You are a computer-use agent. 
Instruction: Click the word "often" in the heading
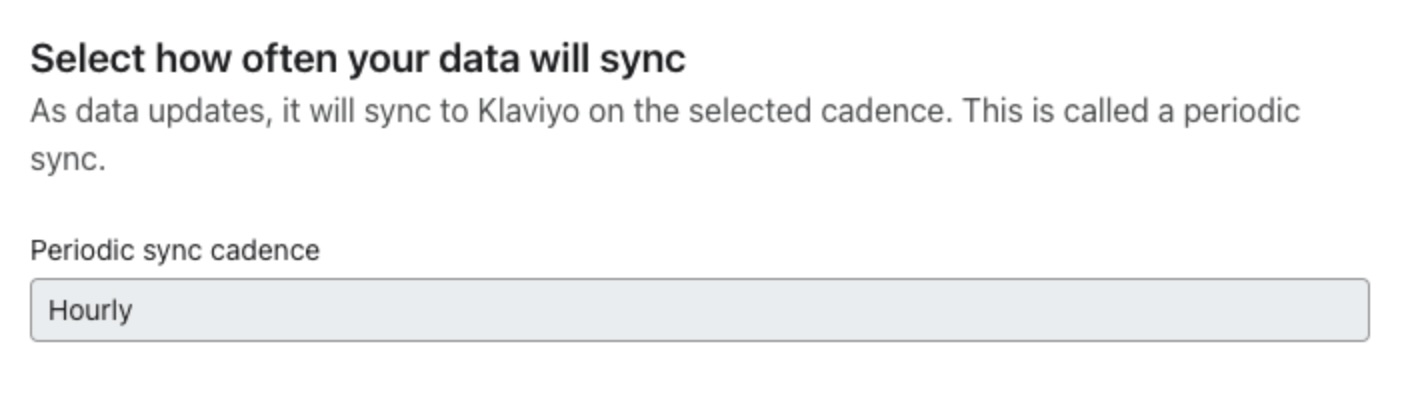tap(294, 59)
